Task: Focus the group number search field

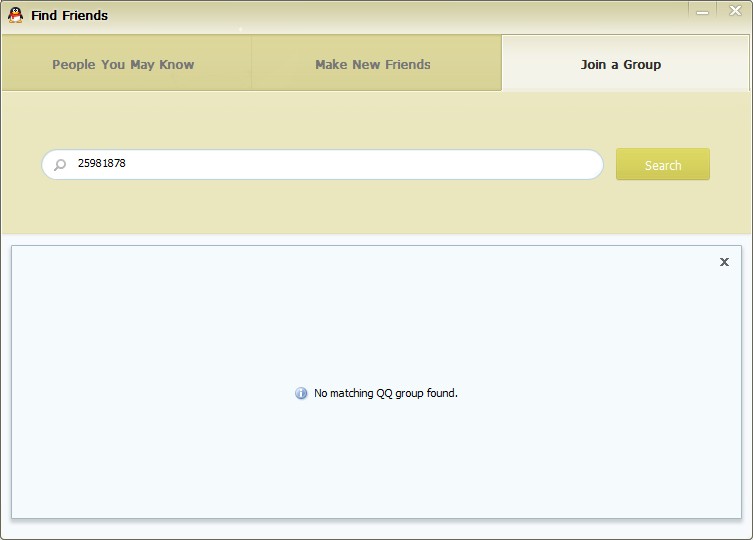Action: [322, 164]
